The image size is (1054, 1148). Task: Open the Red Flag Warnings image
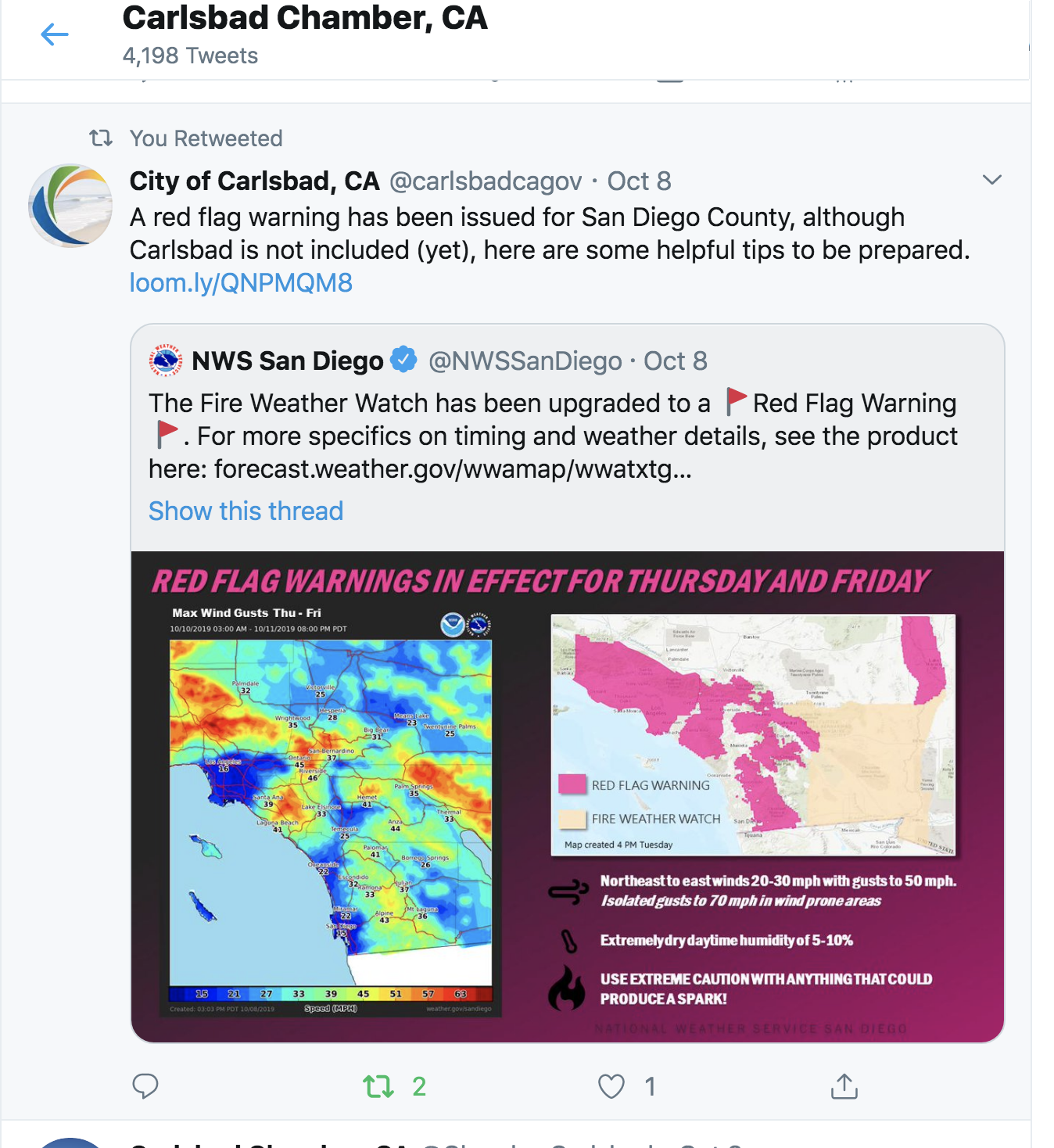(x=568, y=797)
